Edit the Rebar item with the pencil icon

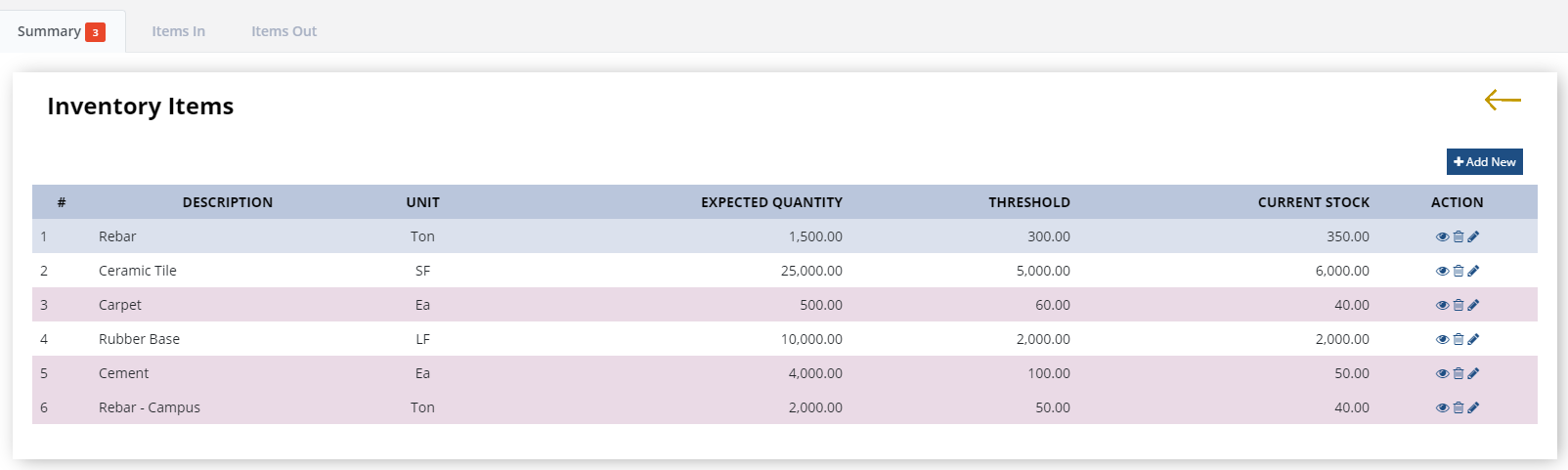[1473, 236]
